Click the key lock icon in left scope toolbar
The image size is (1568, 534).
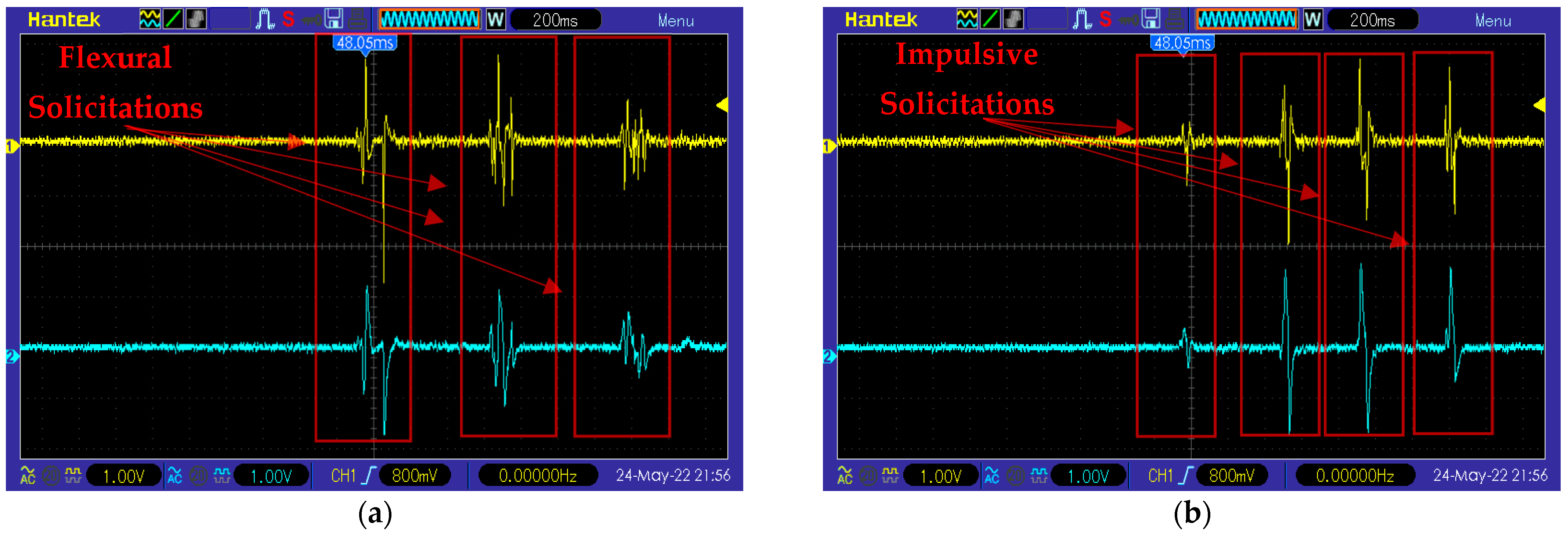pyautogui.click(x=311, y=20)
